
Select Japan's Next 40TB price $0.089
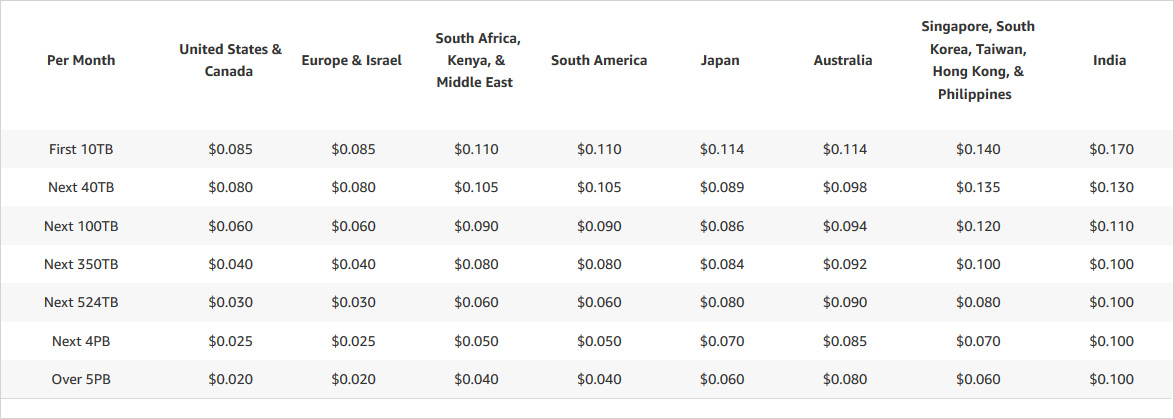tap(722, 187)
